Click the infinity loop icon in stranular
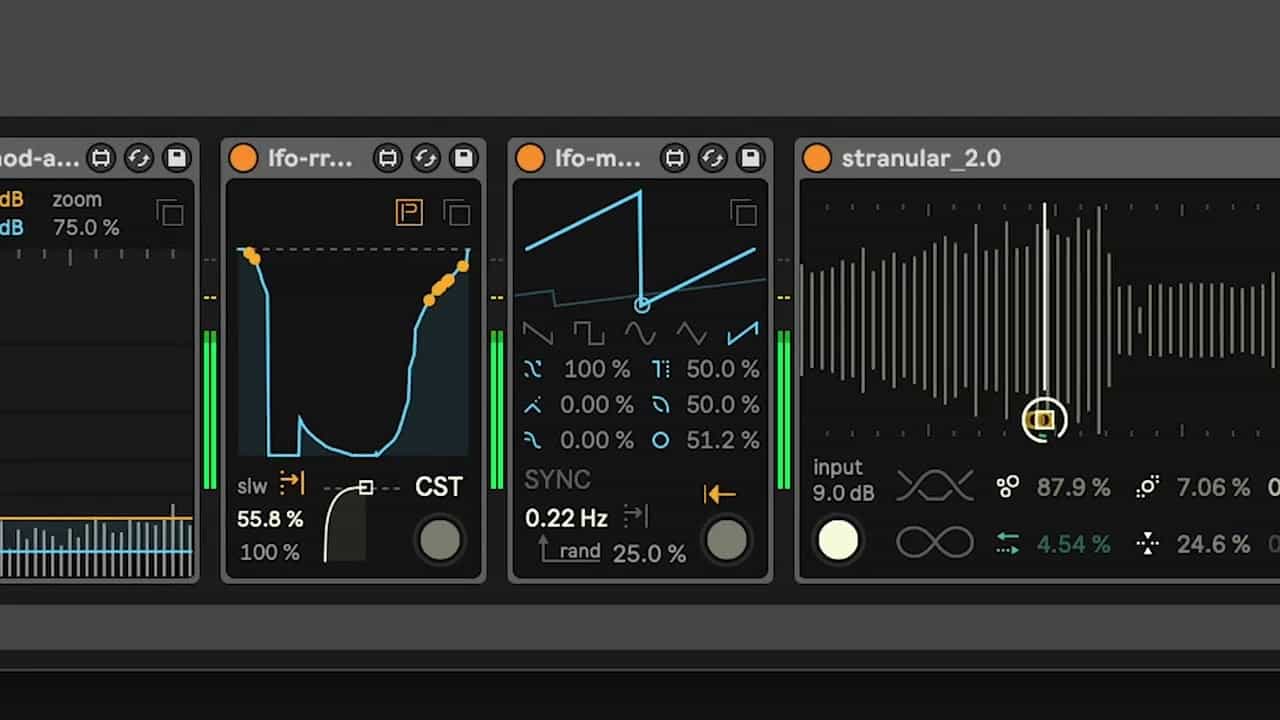This screenshot has height=720, width=1280. (x=934, y=543)
